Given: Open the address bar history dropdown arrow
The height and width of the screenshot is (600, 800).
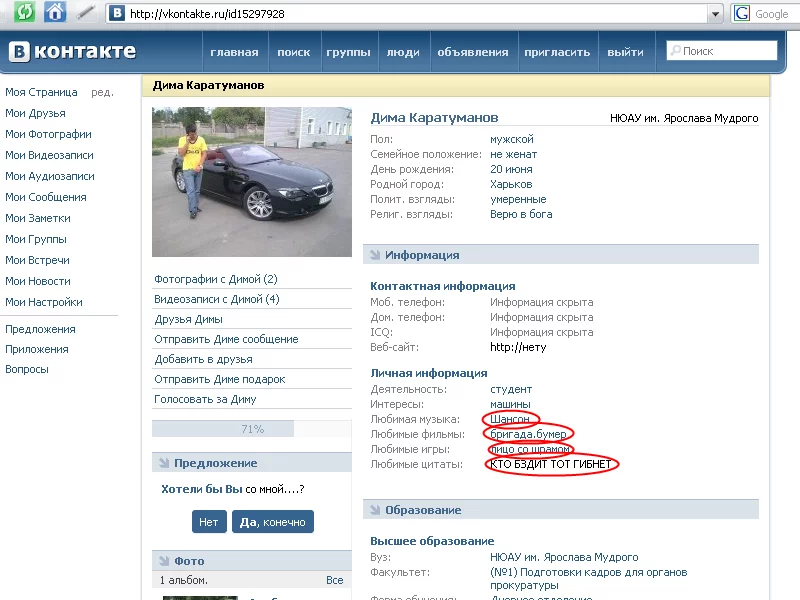Looking at the screenshot, I should pos(715,14).
